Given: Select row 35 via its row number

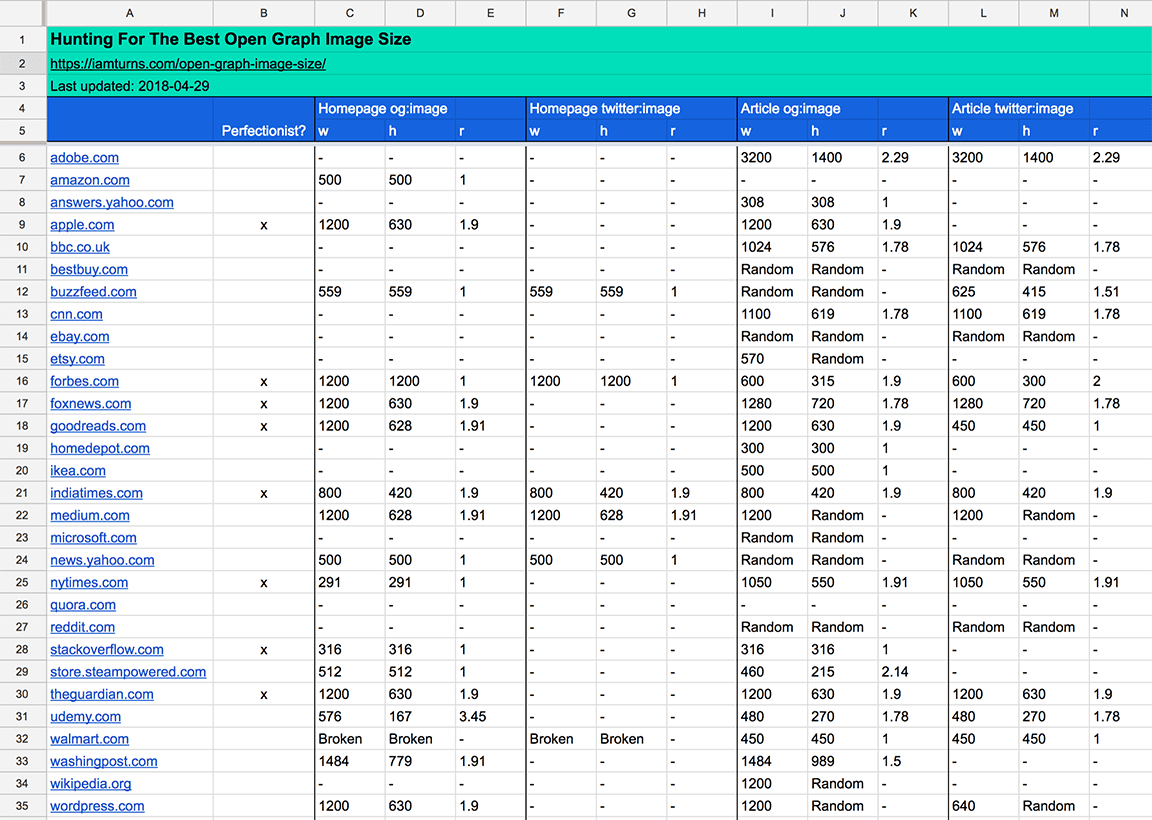Looking at the screenshot, I should tap(22, 806).
